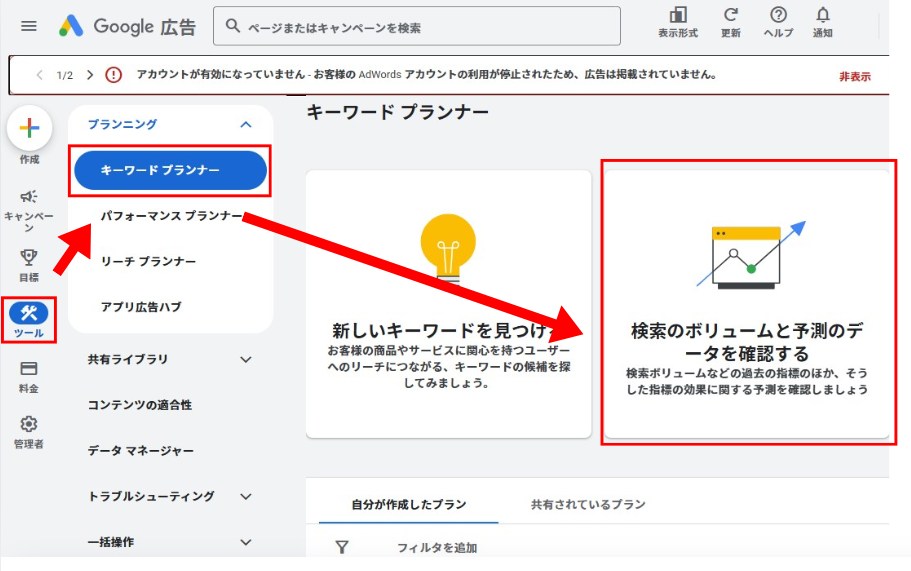This screenshot has width=911, height=571.
Task: Select the 自分が作成したプラン tab
Action: (408, 505)
